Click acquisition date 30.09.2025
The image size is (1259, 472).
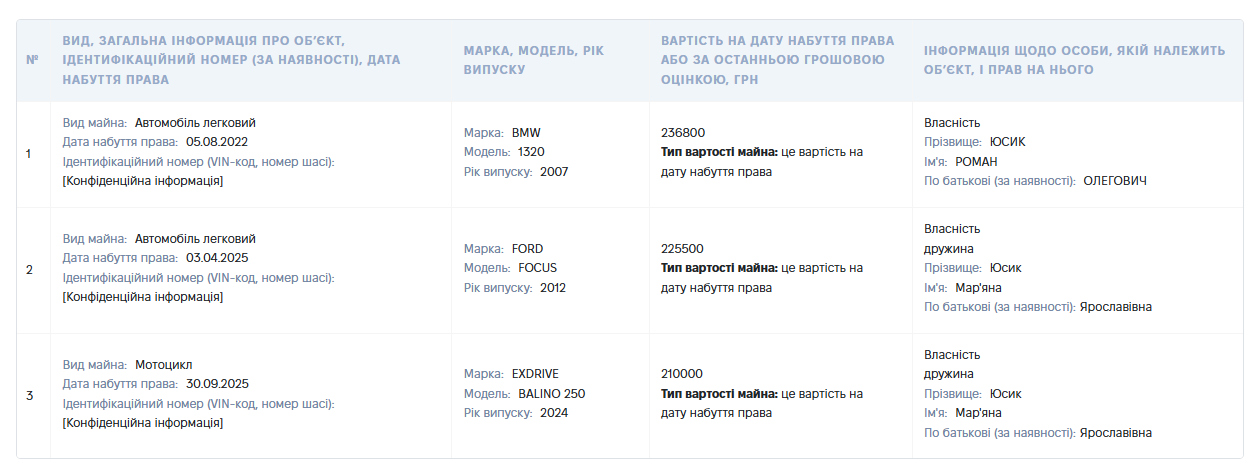point(217,384)
